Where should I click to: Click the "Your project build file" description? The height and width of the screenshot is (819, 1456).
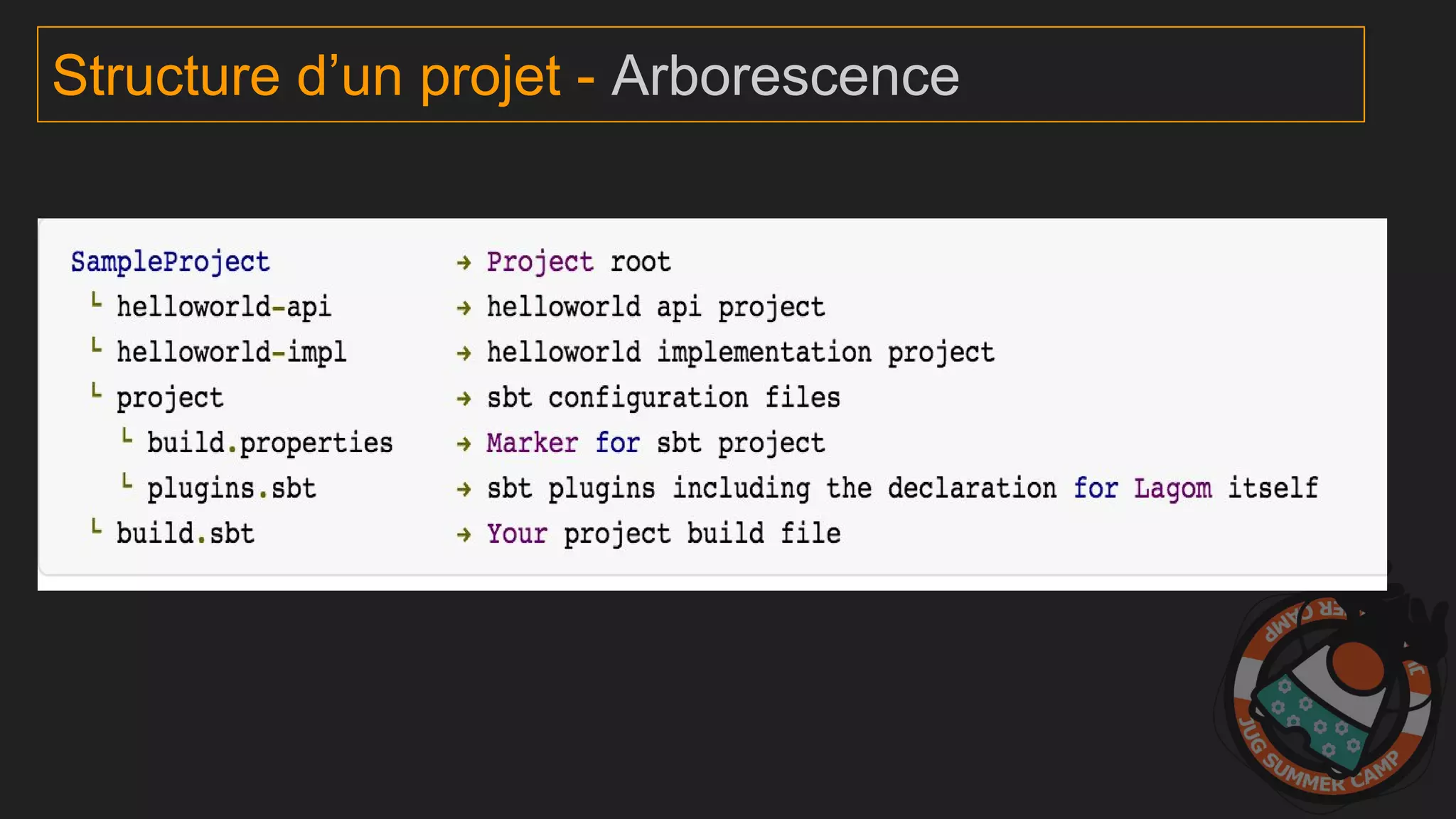coord(663,533)
